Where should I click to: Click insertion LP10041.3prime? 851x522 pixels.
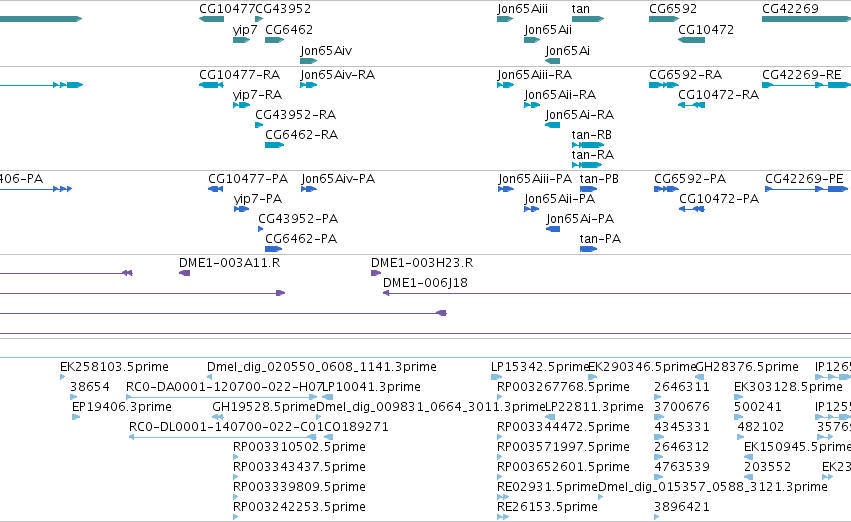371,387
